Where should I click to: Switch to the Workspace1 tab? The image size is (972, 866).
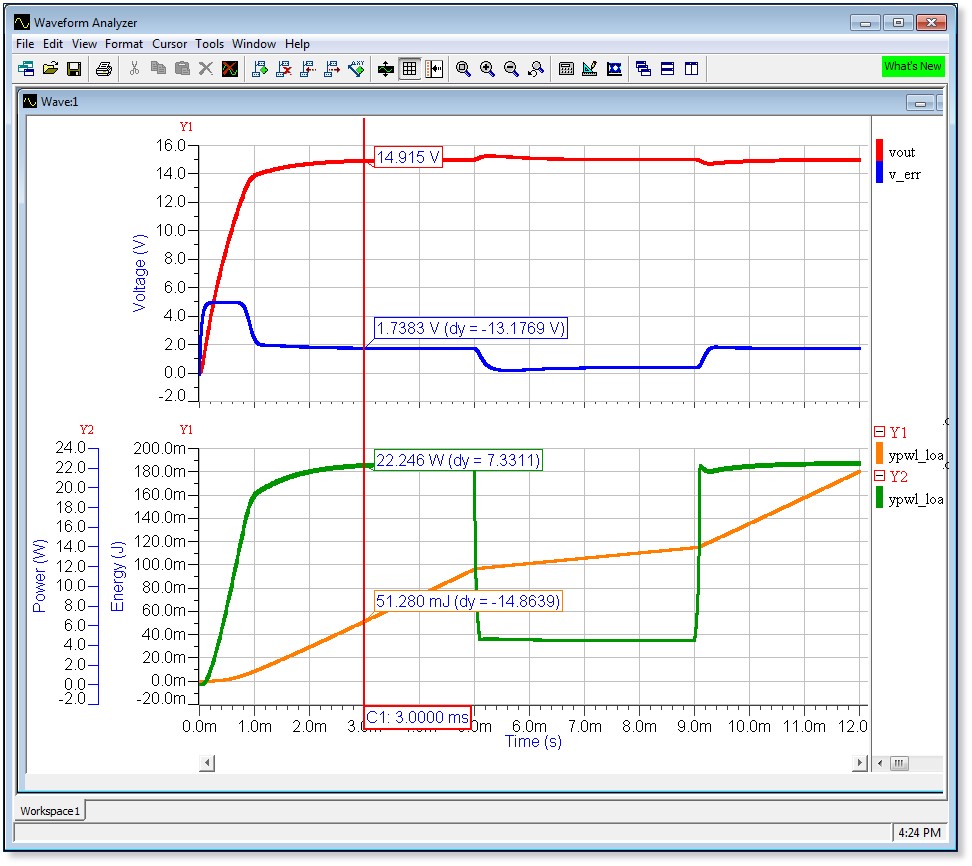point(50,811)
